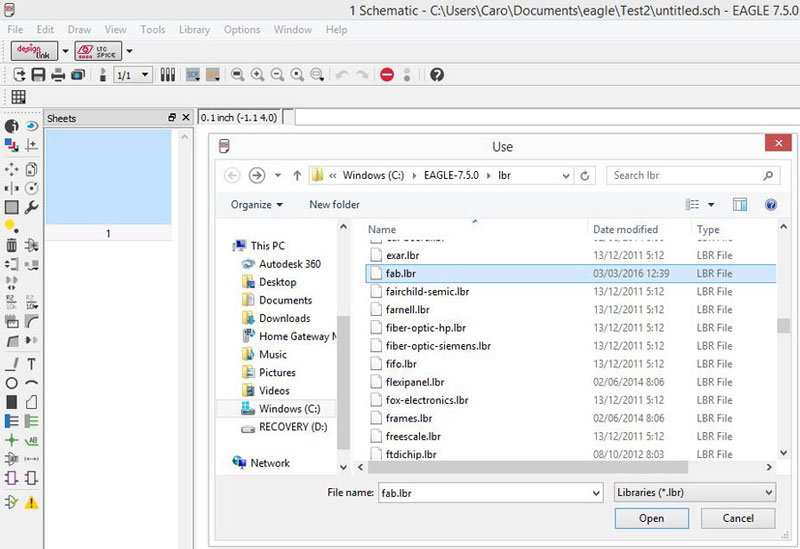This screenshot has height=549, width=800.
Task: Open recent locations dropdown beside Forward
Action: [278, 176]
